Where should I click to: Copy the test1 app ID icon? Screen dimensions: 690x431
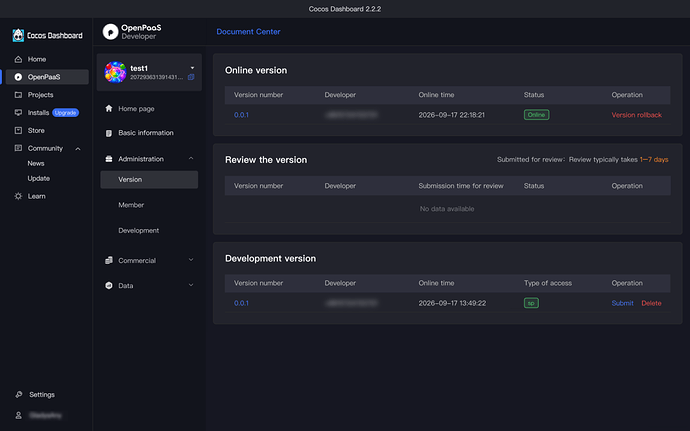pyautogui.click(x=191, y=77)
